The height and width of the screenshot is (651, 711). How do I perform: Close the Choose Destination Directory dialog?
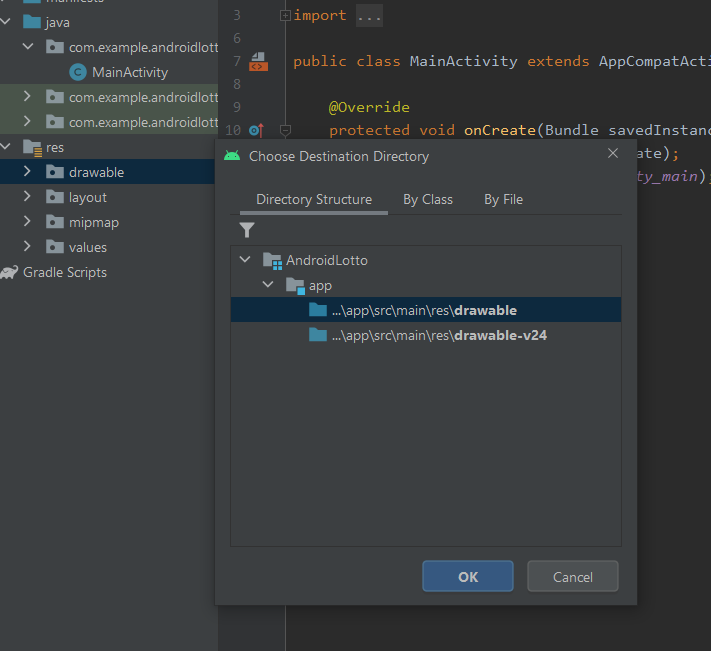coord(613,153)
